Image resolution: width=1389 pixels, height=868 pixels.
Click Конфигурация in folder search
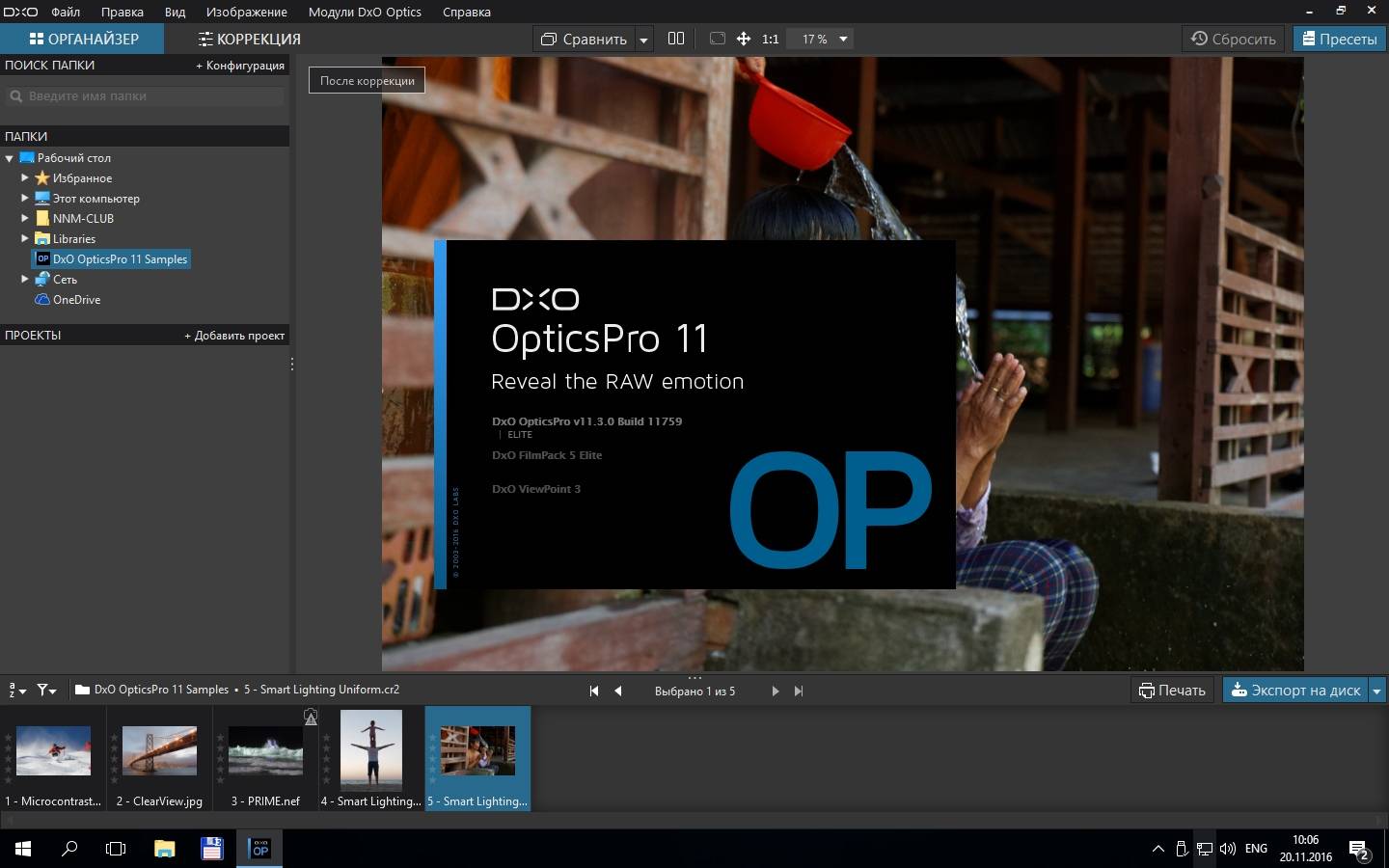(x=240, y=66)
